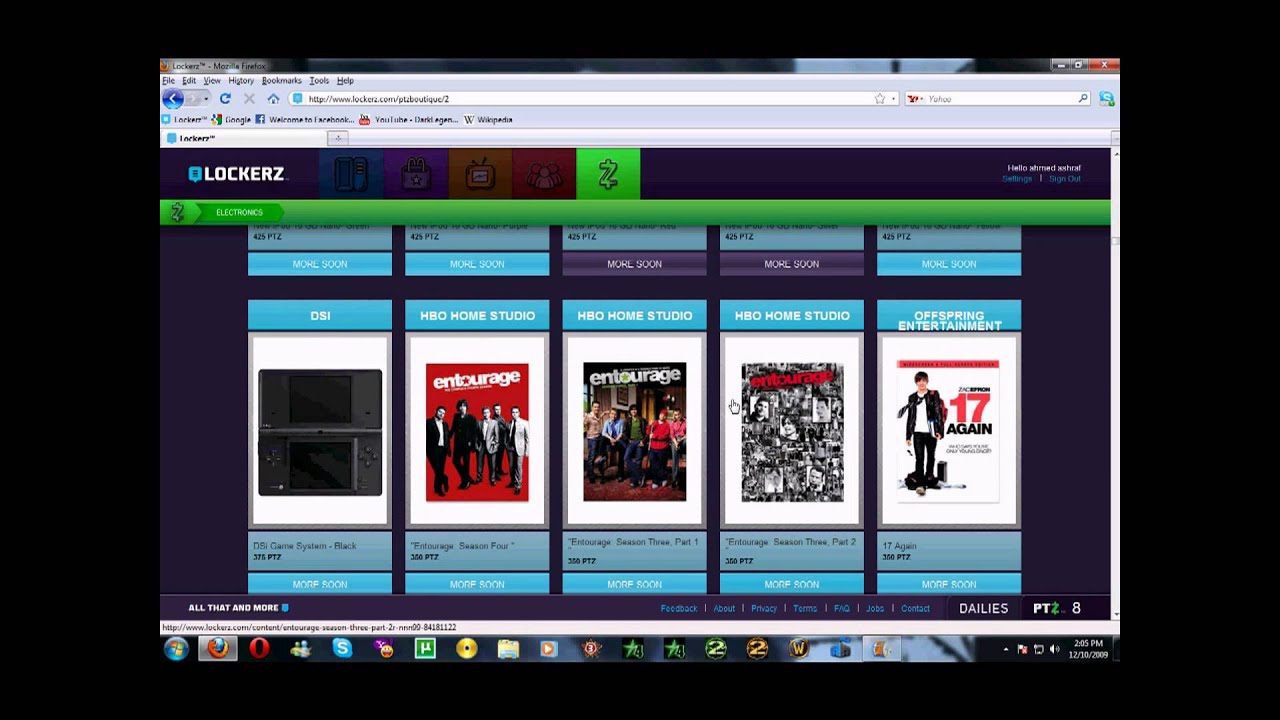
Task: Open the Edit menu
Action: [189, 81]
